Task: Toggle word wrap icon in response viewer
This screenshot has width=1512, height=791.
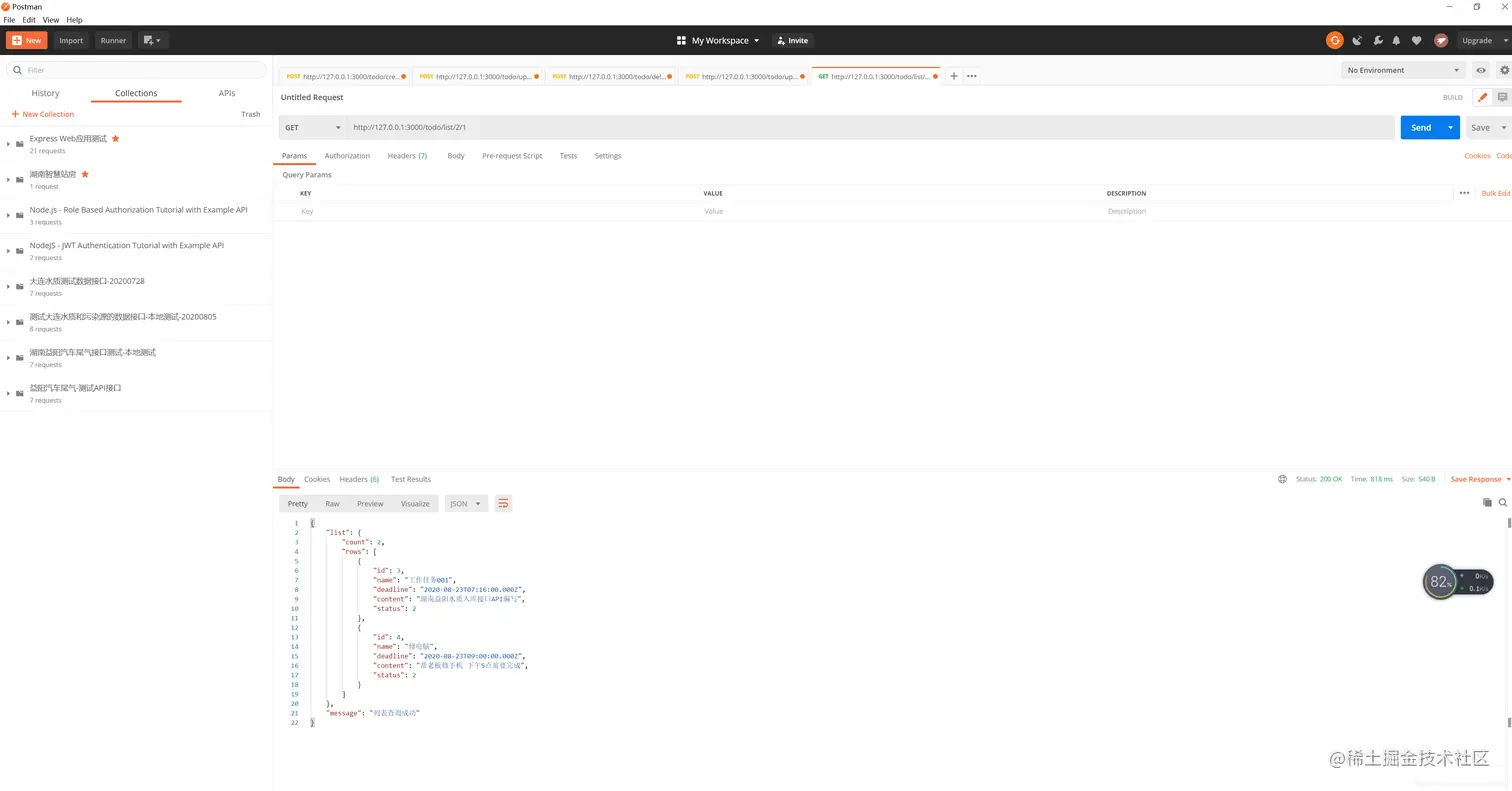Action: (x=503, y=503)
